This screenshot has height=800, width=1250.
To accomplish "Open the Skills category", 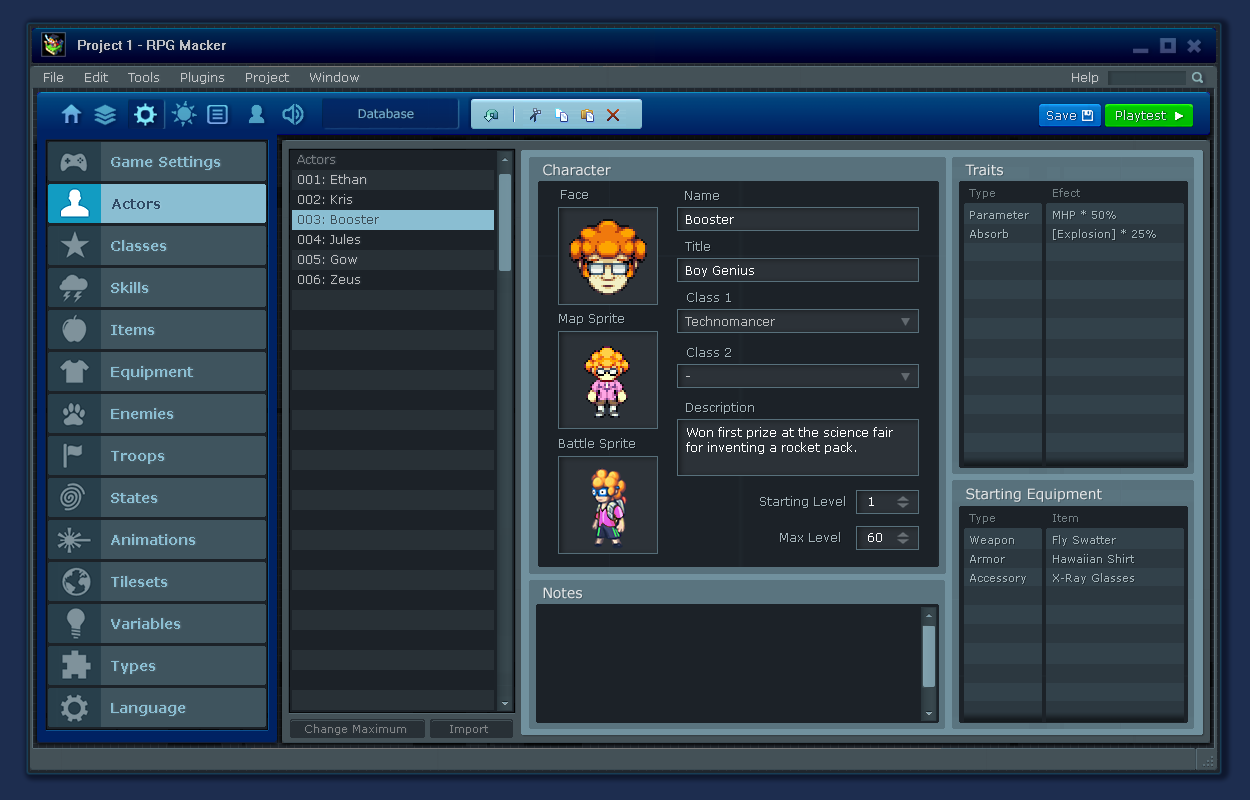I will (157, 288).
